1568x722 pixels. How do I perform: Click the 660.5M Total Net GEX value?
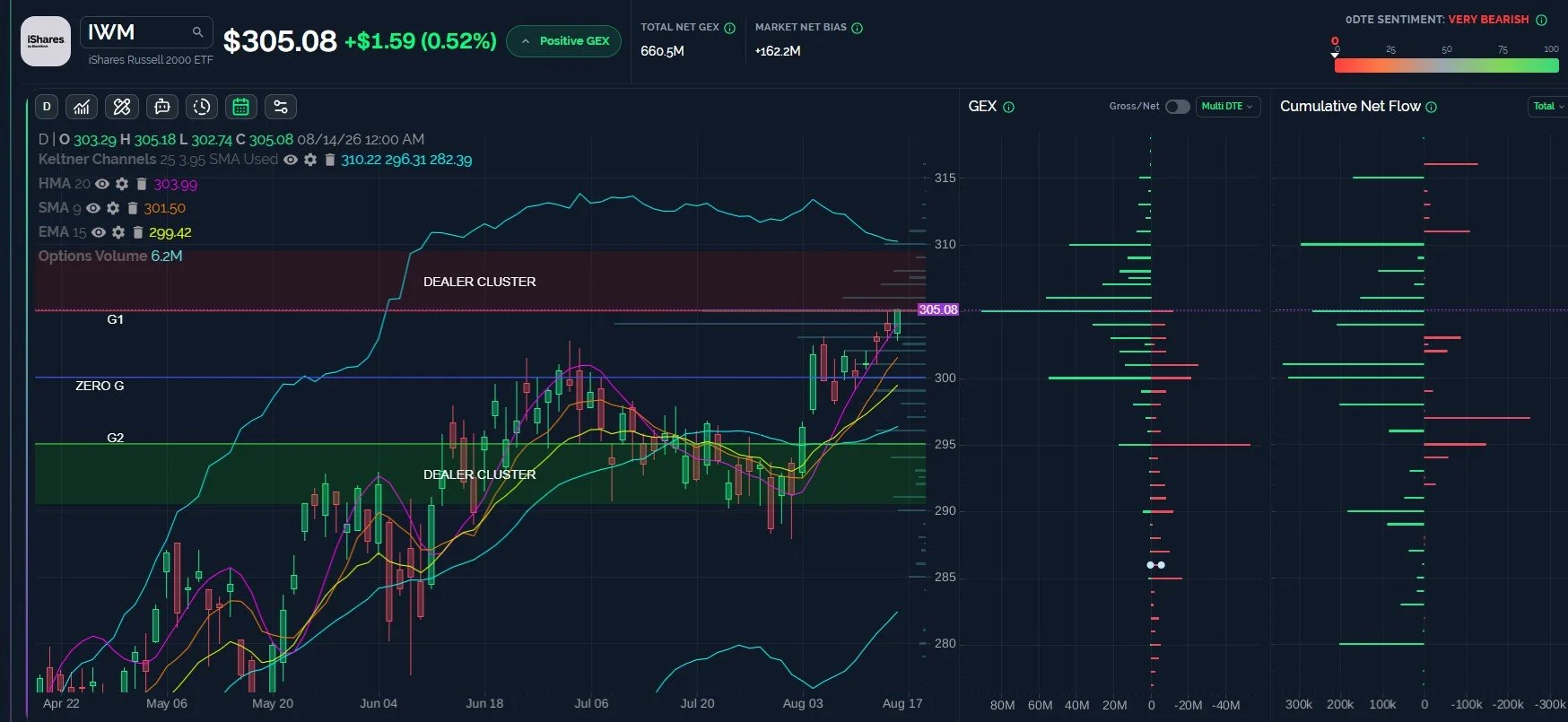662,51
